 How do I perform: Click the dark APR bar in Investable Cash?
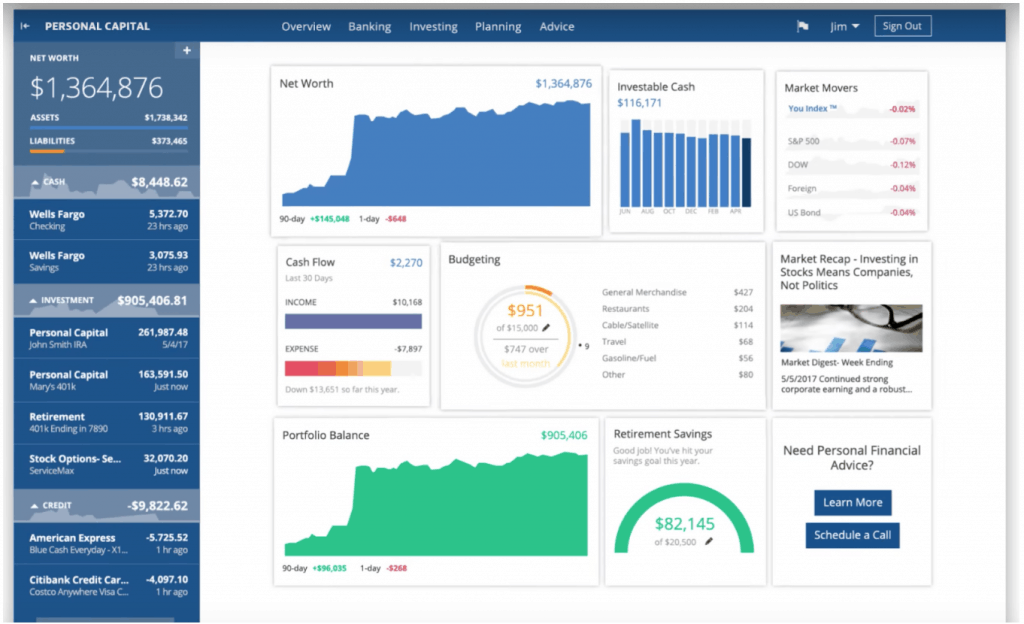point(746,172)
